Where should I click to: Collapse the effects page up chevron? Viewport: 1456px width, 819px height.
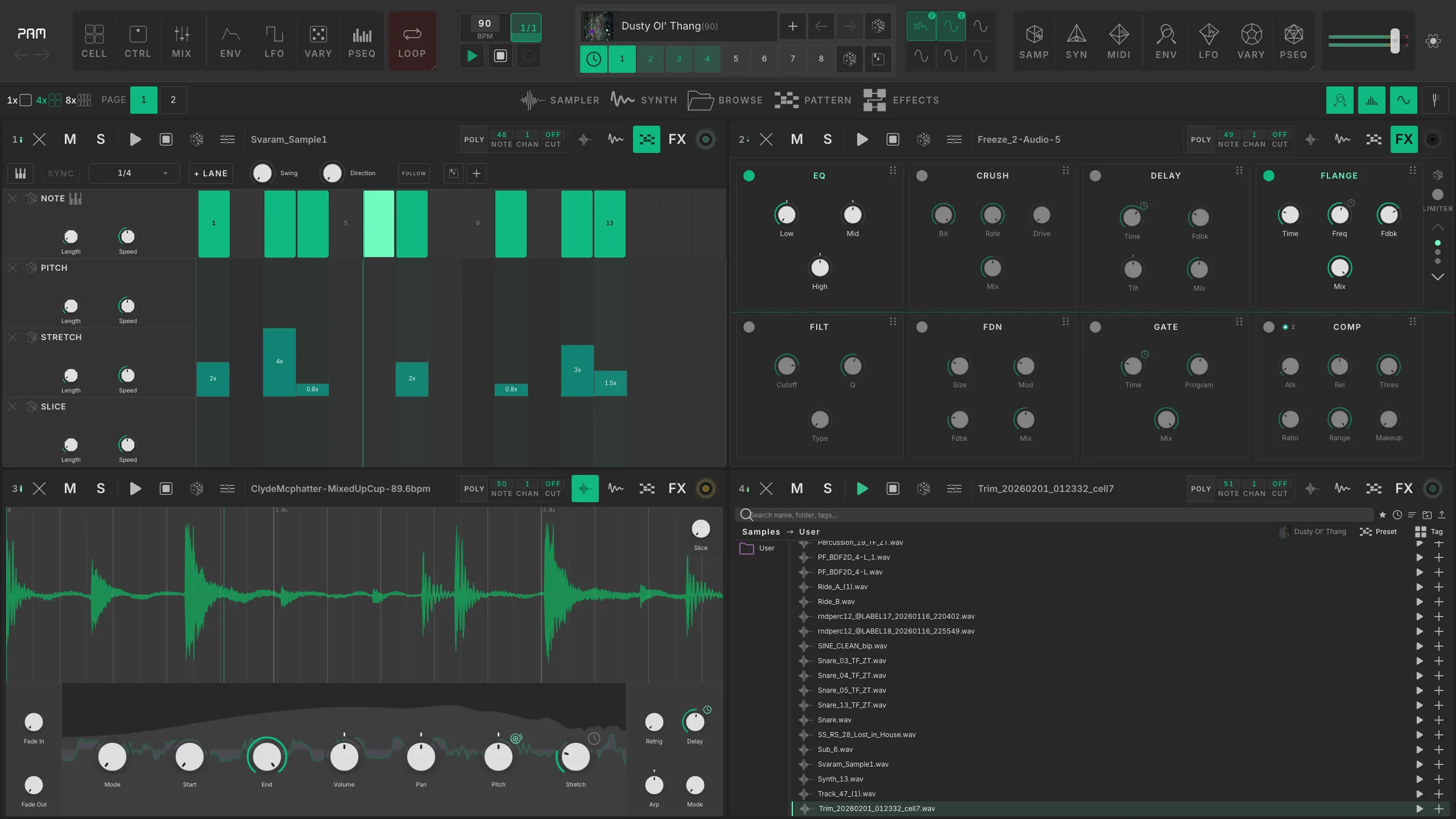1438,227
